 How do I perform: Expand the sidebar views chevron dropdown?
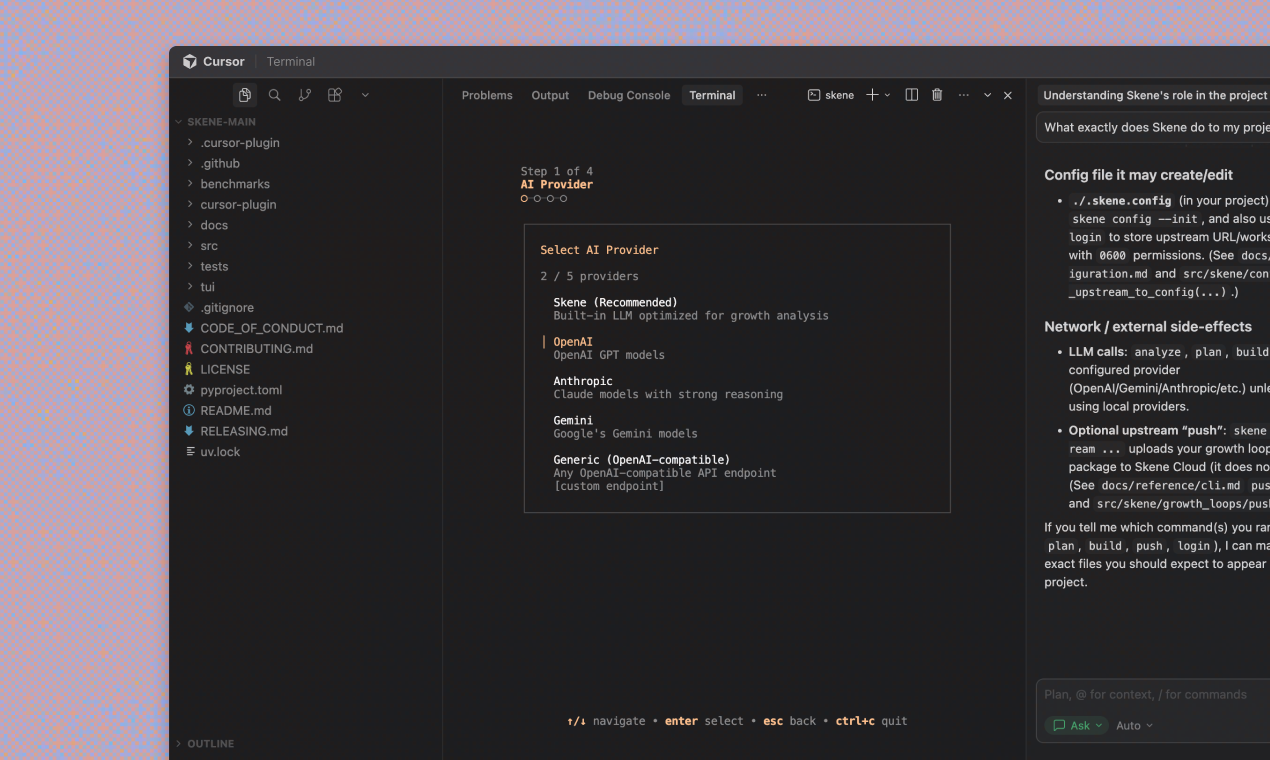click(365, 95)
